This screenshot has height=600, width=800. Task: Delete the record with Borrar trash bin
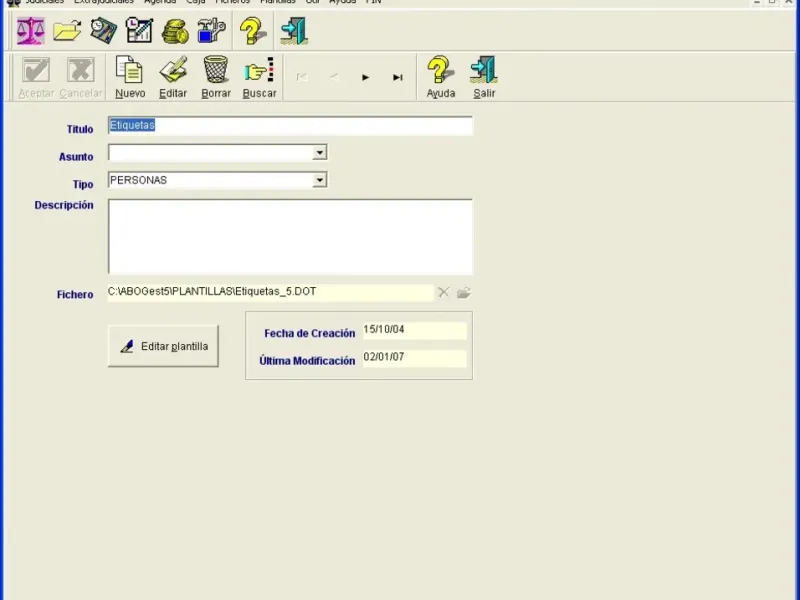(216, 78)
